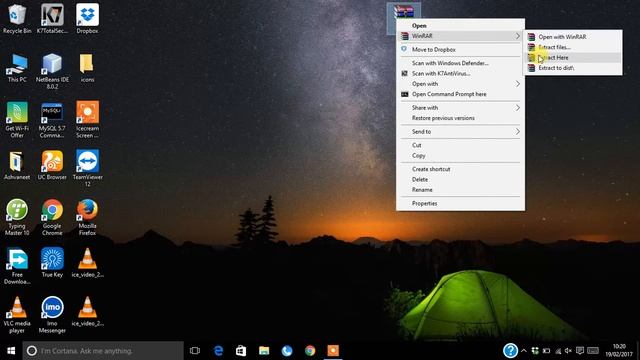
Task: Select True Key desktop shortcut
Action: (x=52, y=262)
